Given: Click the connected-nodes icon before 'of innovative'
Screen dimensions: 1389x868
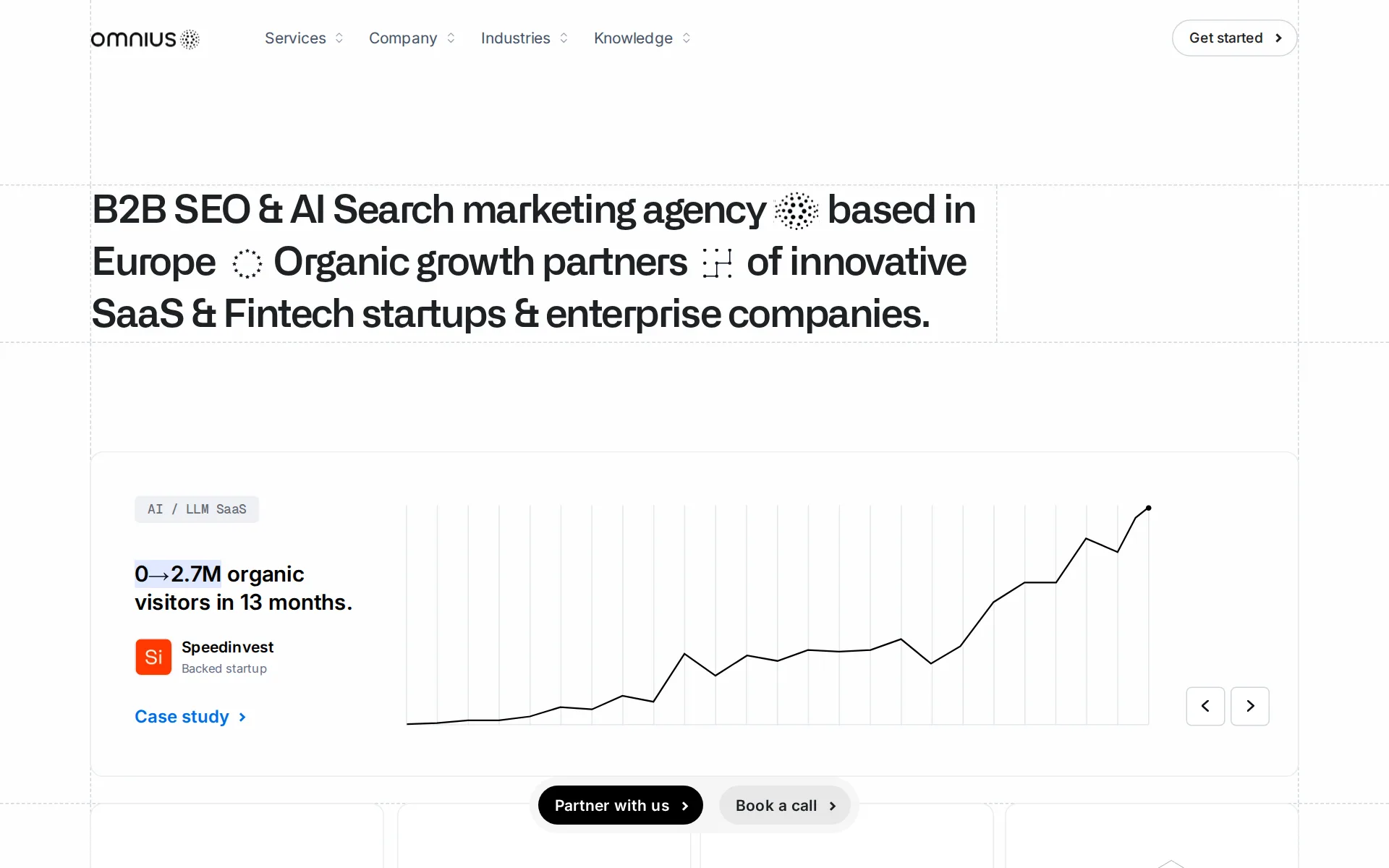Looking at the screenshot, I should (717, 263).
